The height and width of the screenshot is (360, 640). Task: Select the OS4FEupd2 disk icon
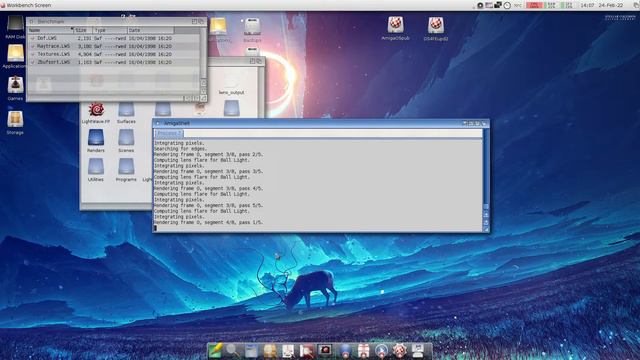[436, 25]
